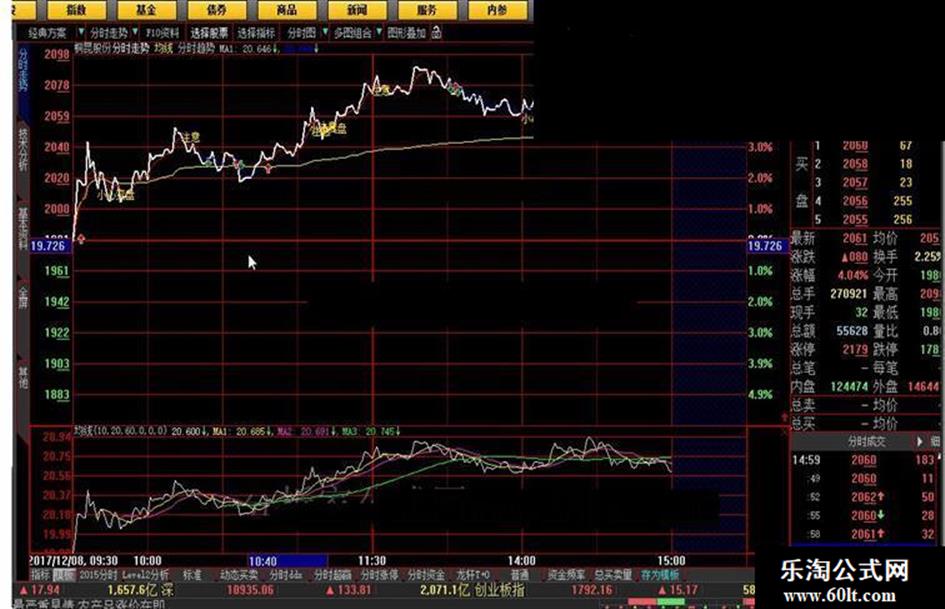The image size is (945, 609).
Task: Click the 分时成交 panel header
Action: (867, 441)
